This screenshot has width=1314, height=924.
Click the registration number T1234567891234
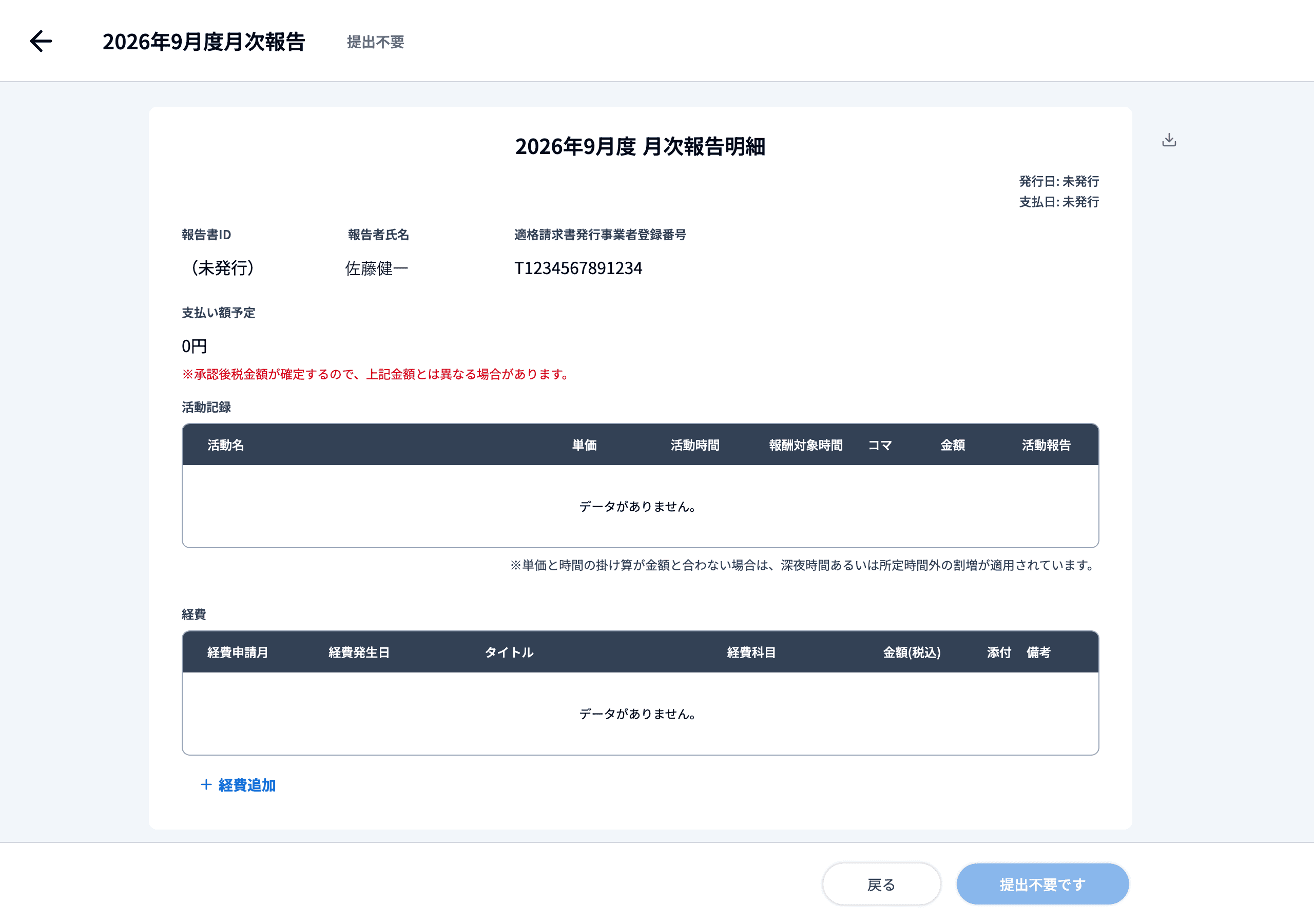578,268
